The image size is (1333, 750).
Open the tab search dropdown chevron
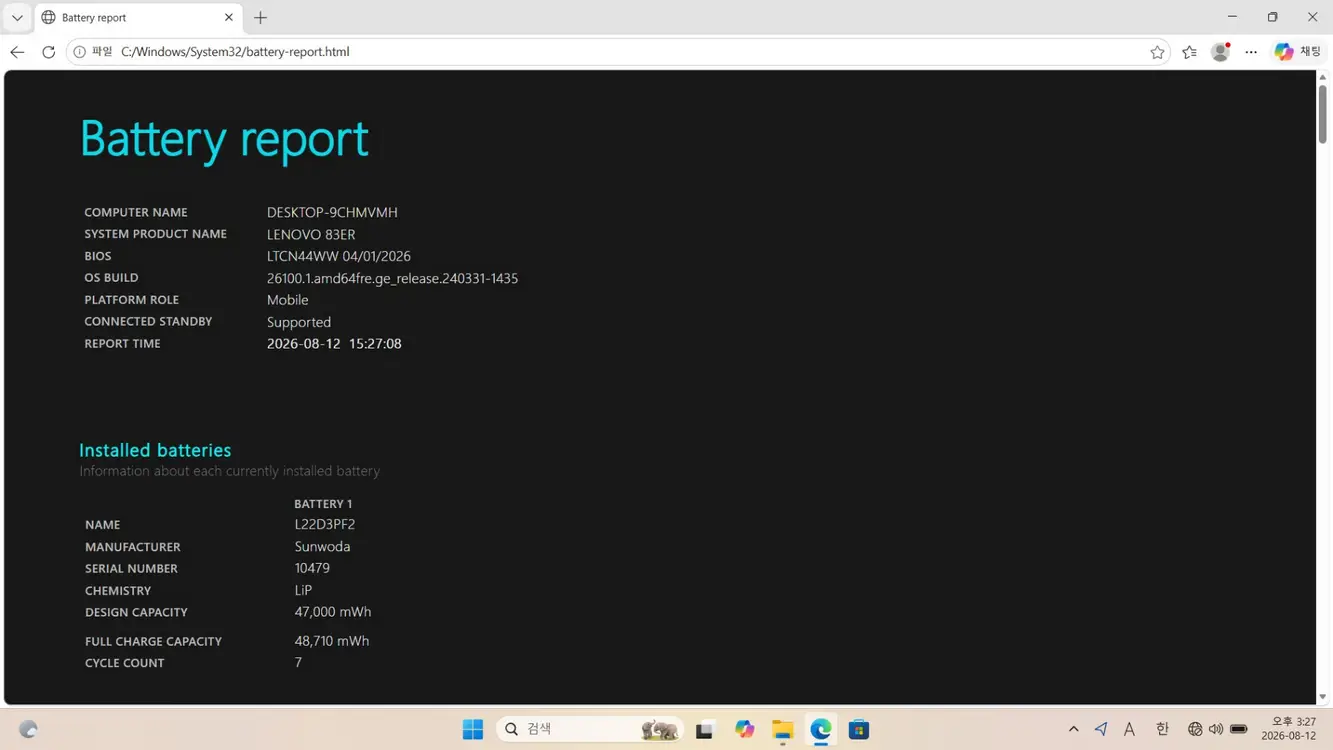[17, 17]
